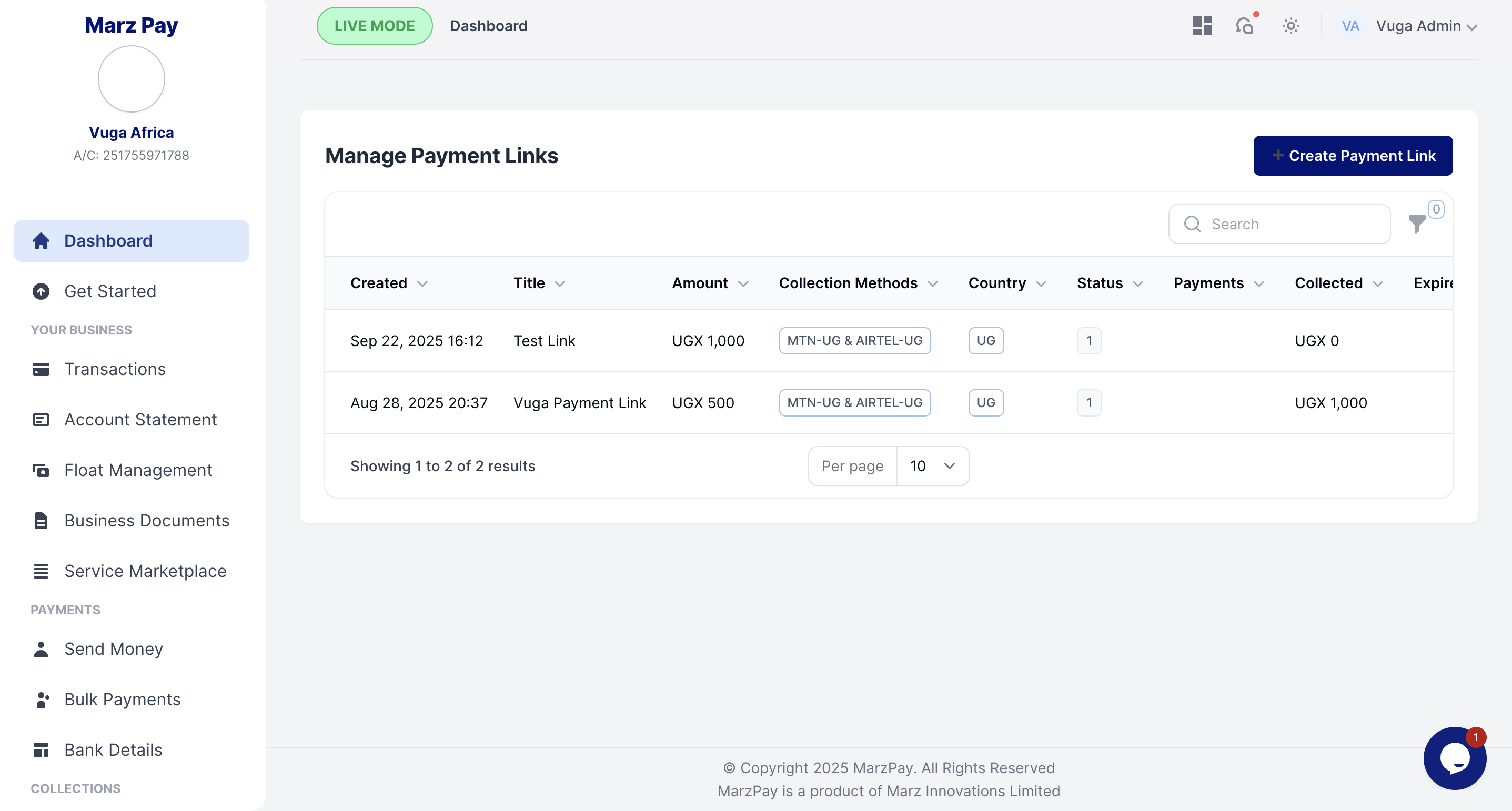Sort by the Country column

tap(1007, 283)
